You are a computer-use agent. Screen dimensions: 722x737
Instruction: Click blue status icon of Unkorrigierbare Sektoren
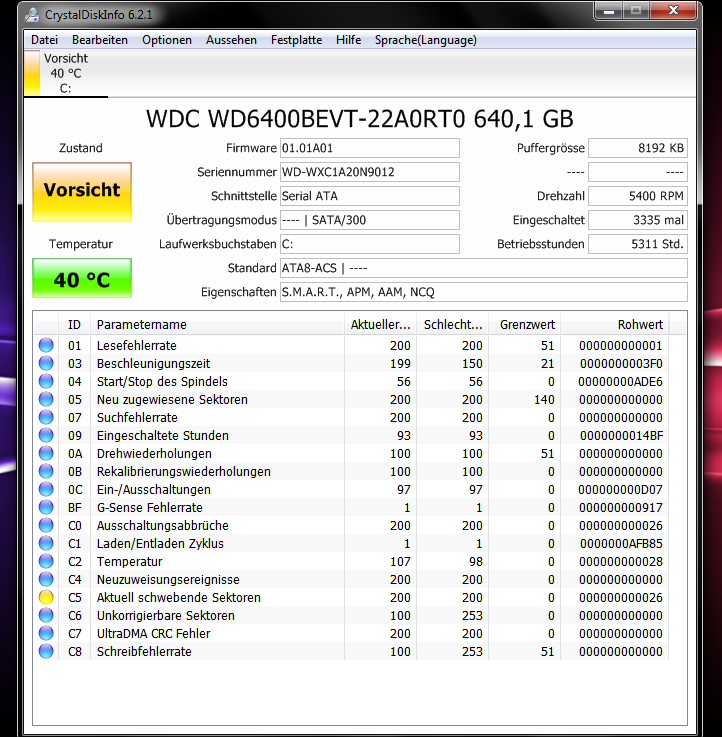coord(46,615)
